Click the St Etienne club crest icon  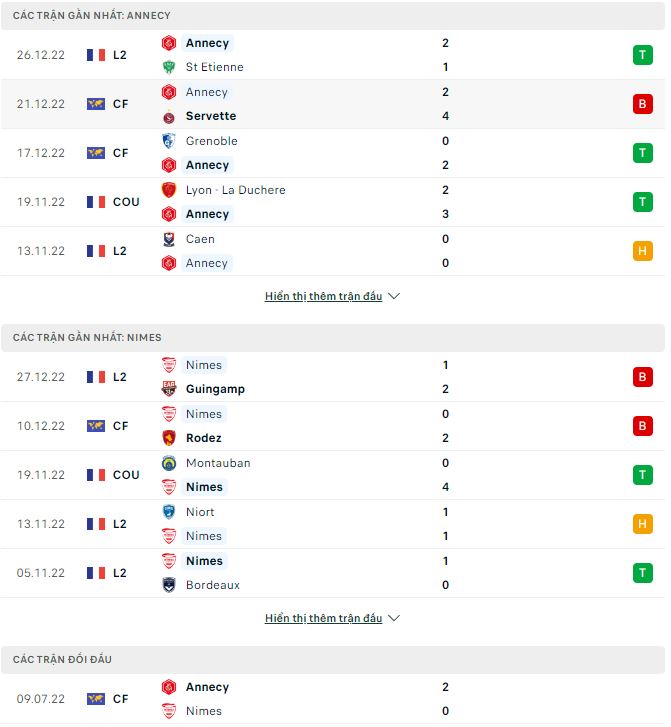(x=169, y=67)
